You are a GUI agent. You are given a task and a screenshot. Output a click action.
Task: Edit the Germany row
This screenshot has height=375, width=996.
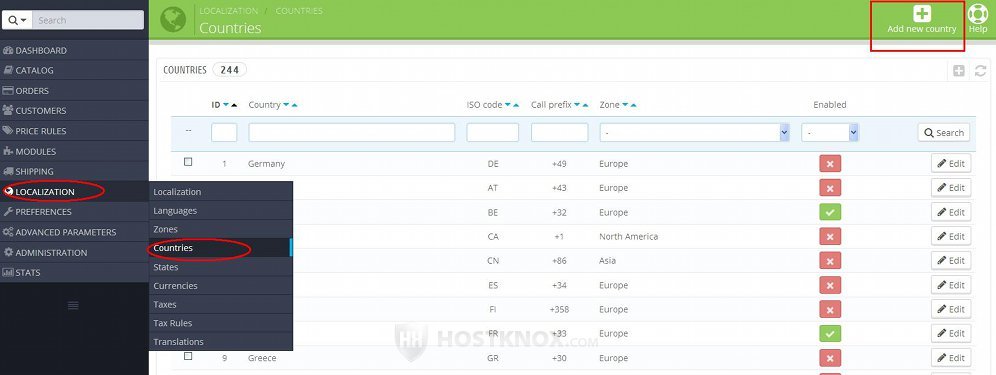[x=951, y=163]
